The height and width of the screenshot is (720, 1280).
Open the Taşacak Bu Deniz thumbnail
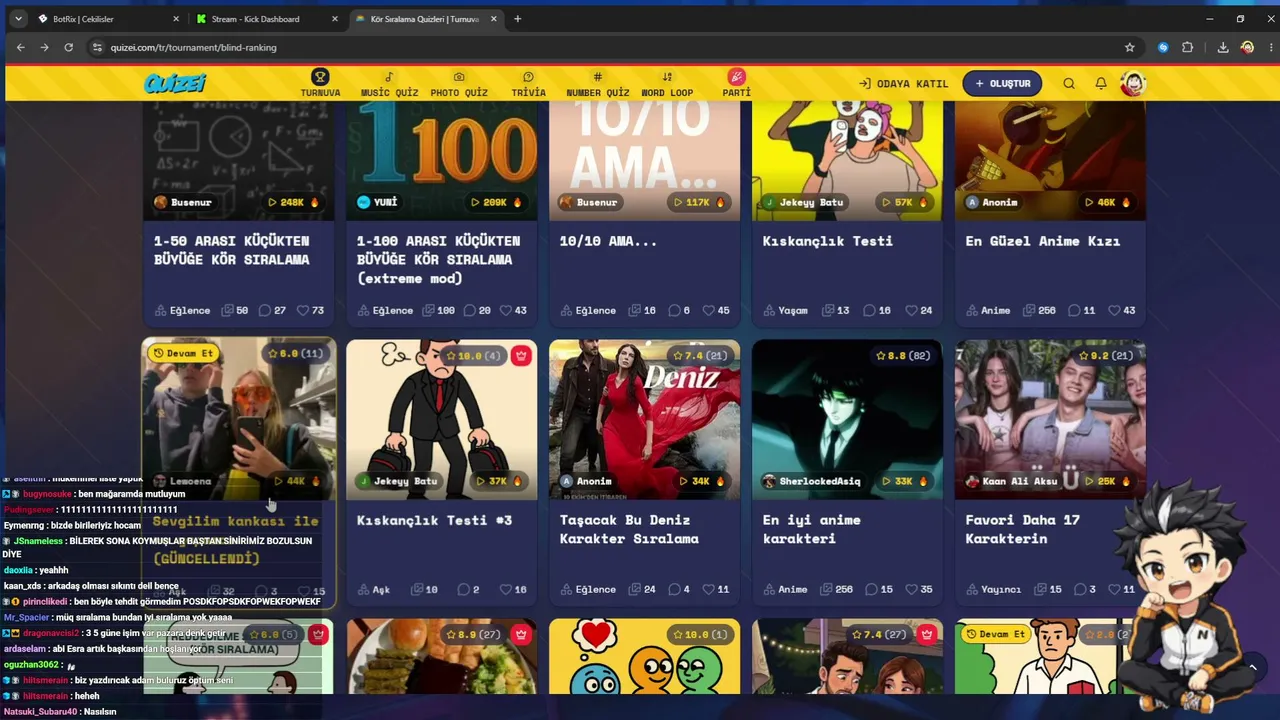645,420
